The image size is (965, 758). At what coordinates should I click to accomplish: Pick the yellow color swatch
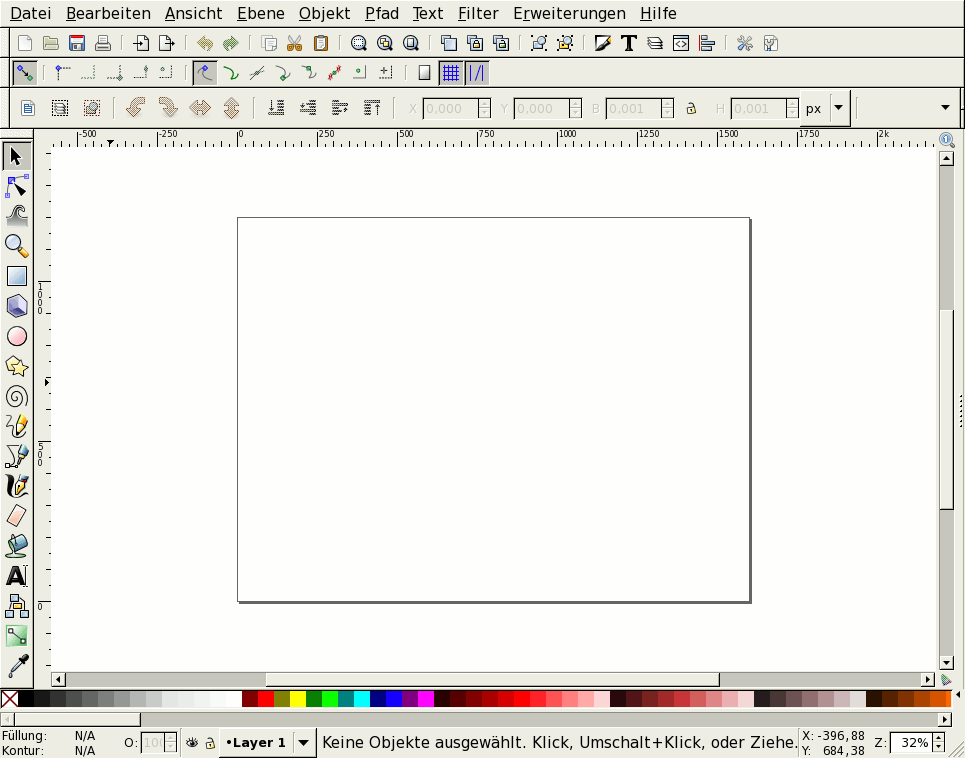[298, 699]
